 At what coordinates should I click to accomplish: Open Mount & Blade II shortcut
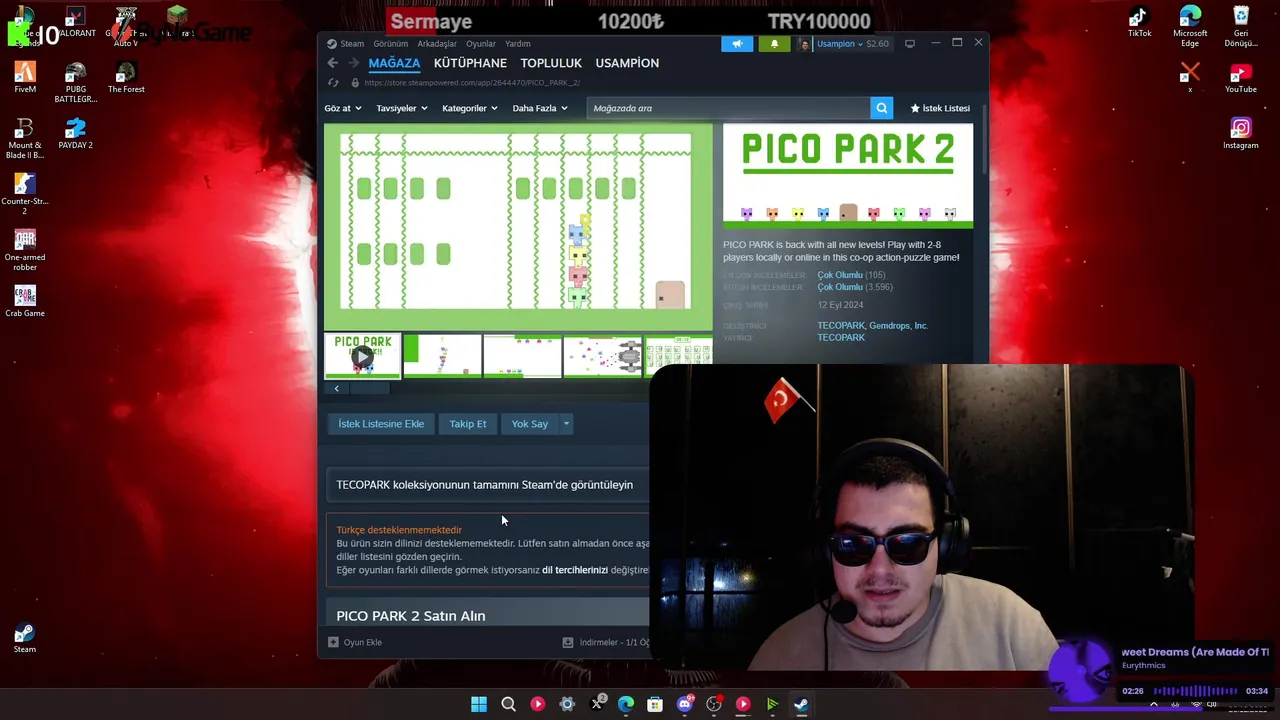[25, 138]
